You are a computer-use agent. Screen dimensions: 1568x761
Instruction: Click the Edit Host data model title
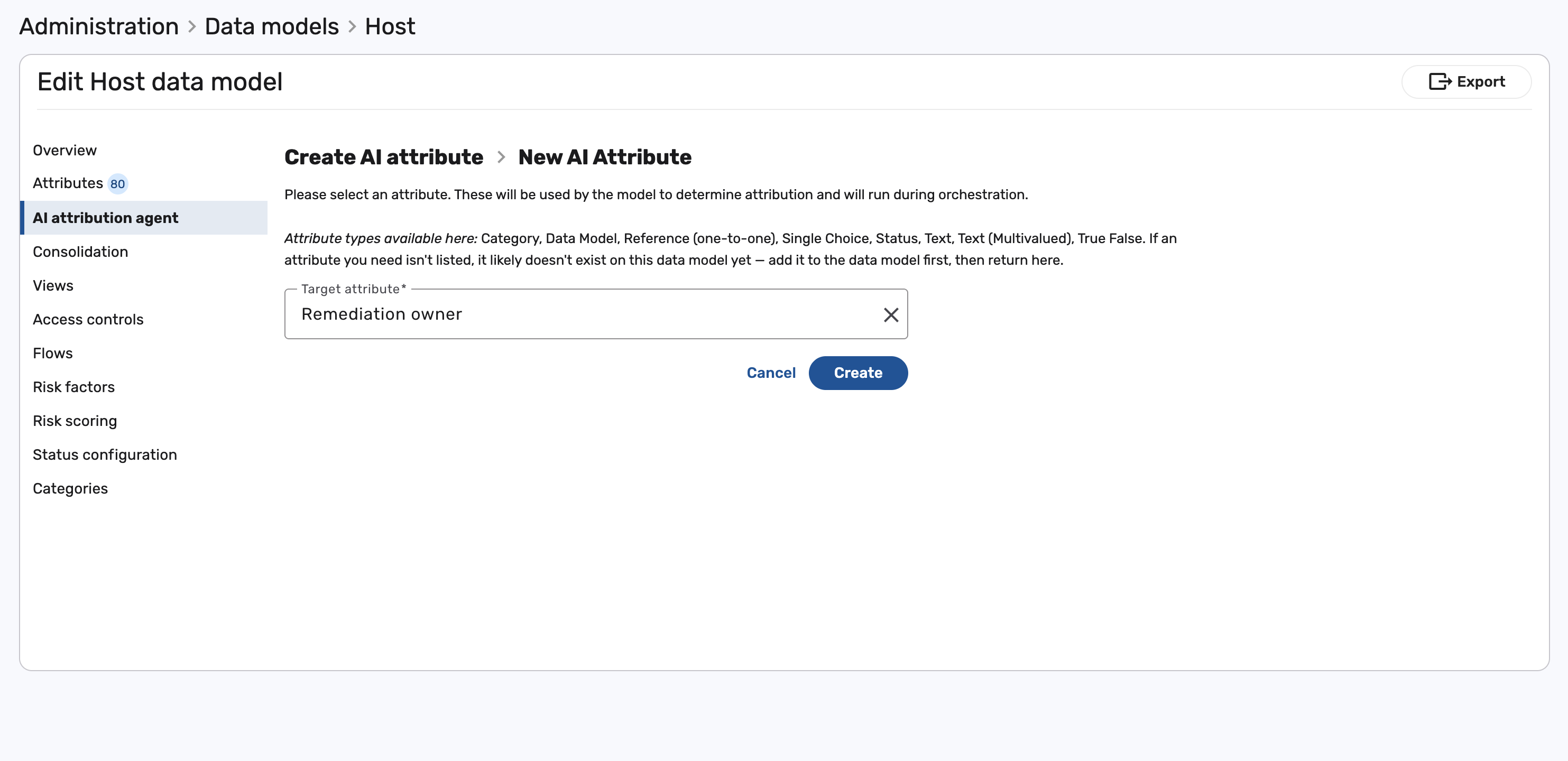coord(160,81)
